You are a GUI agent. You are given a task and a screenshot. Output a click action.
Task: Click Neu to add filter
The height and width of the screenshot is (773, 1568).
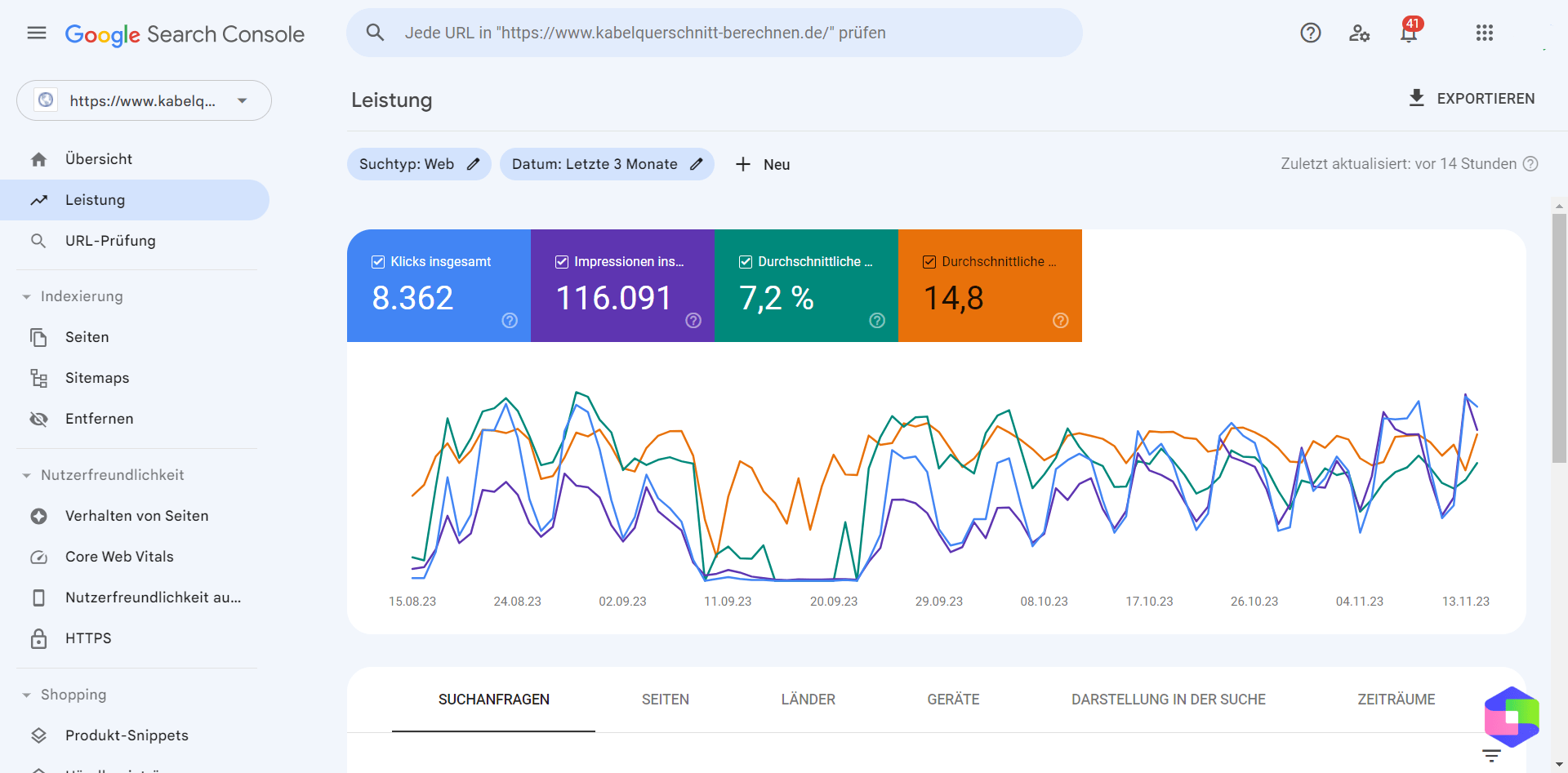[x=762, y=164]
